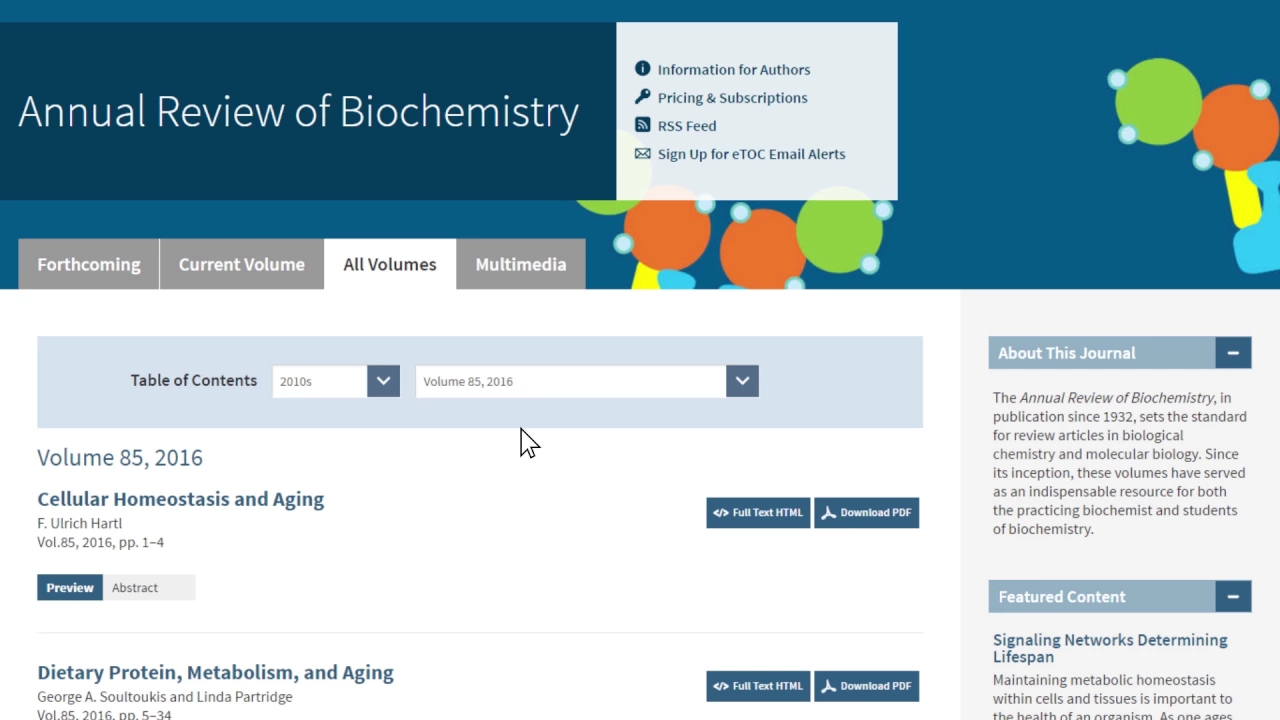Download PDF of Cellular Homeostasis and Aging
Viewport: 1280px width, 720px height.
(866, 513)
